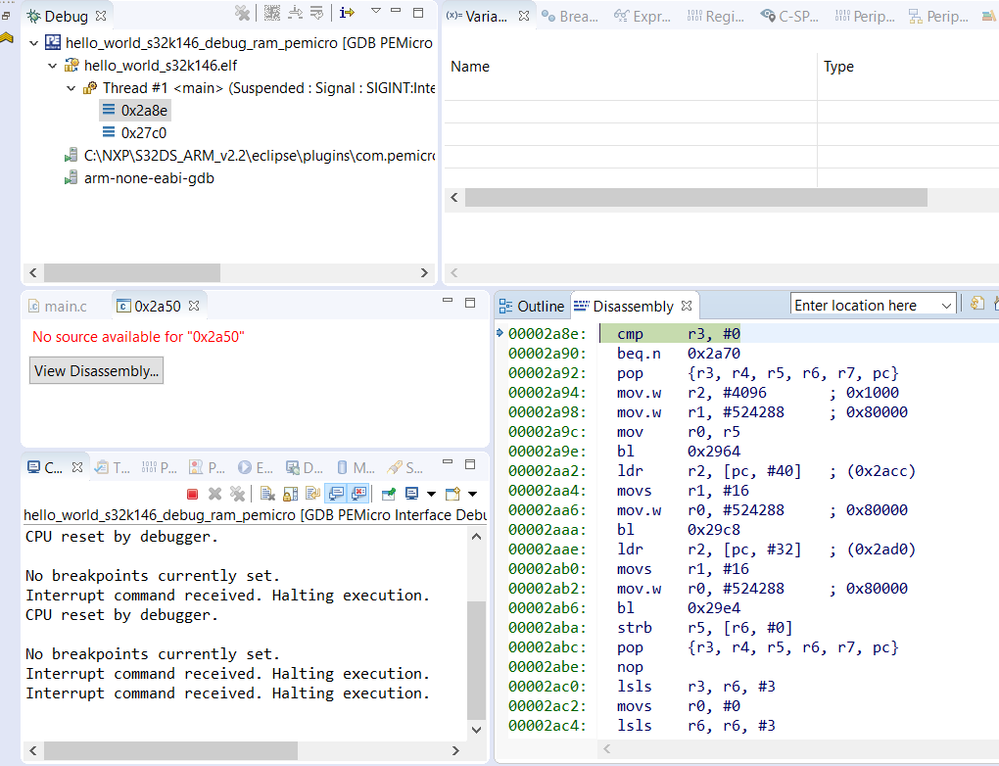
Task: Click the Pin Console icon
Action: 387,494
